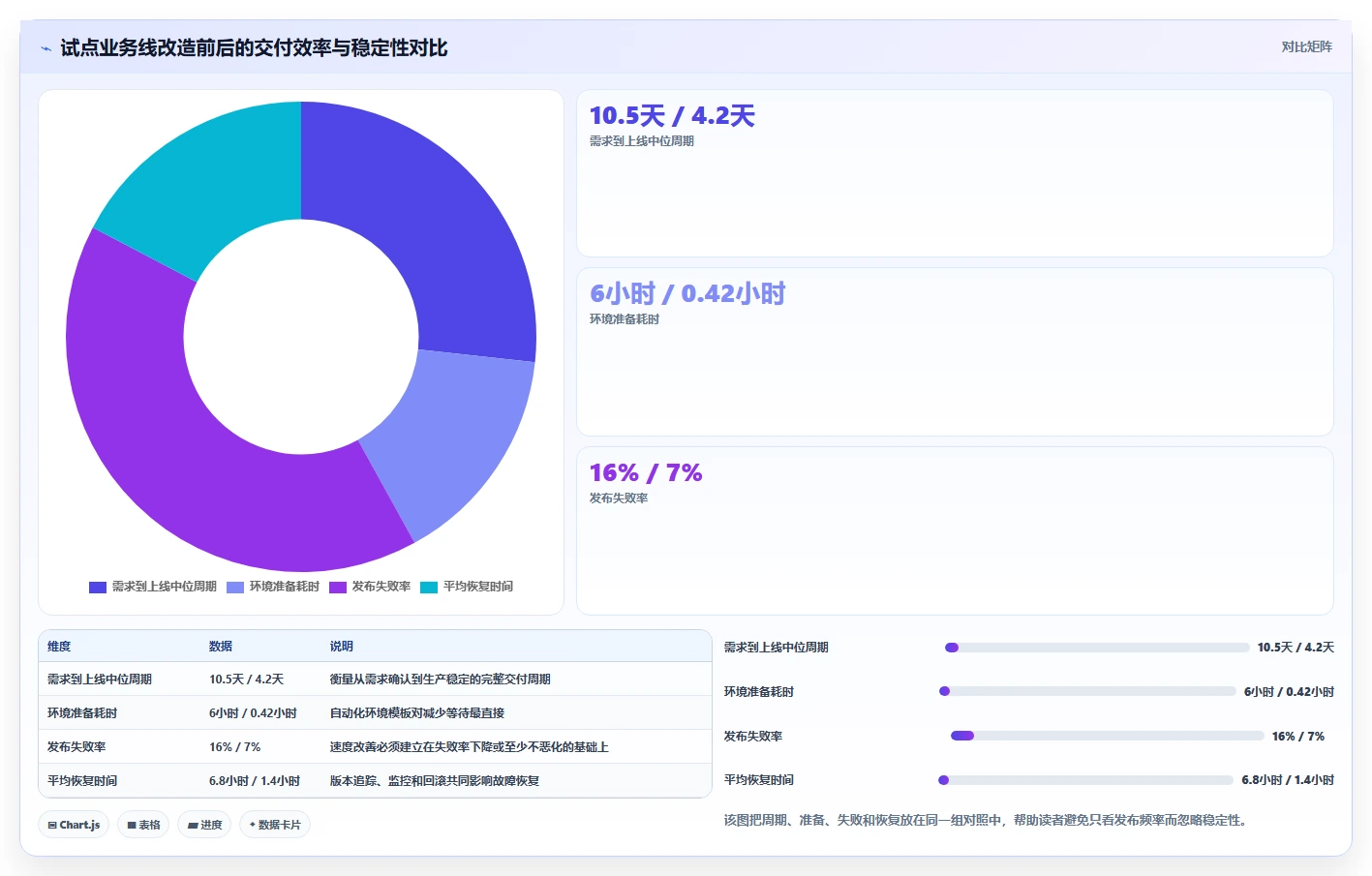This screenshot has height=876, width=1372.
Task: Click the 衡量从需求确认到生产稳定的完整交付周期 description
Action: (440, 680)
